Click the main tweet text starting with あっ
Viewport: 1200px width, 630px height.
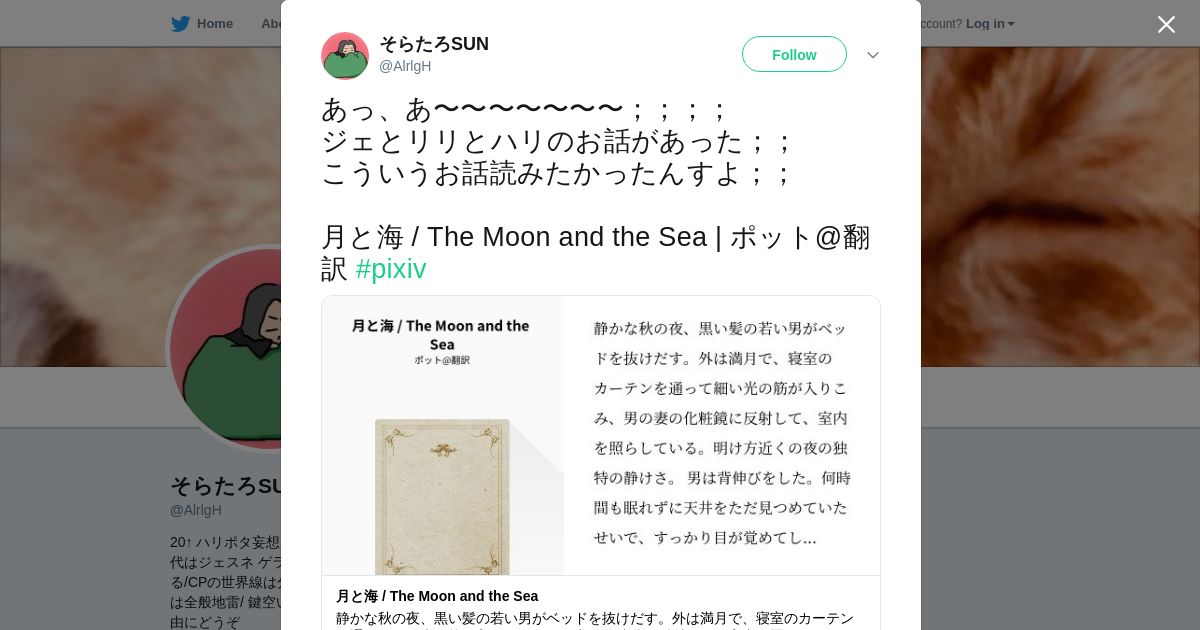coord(559,141)
